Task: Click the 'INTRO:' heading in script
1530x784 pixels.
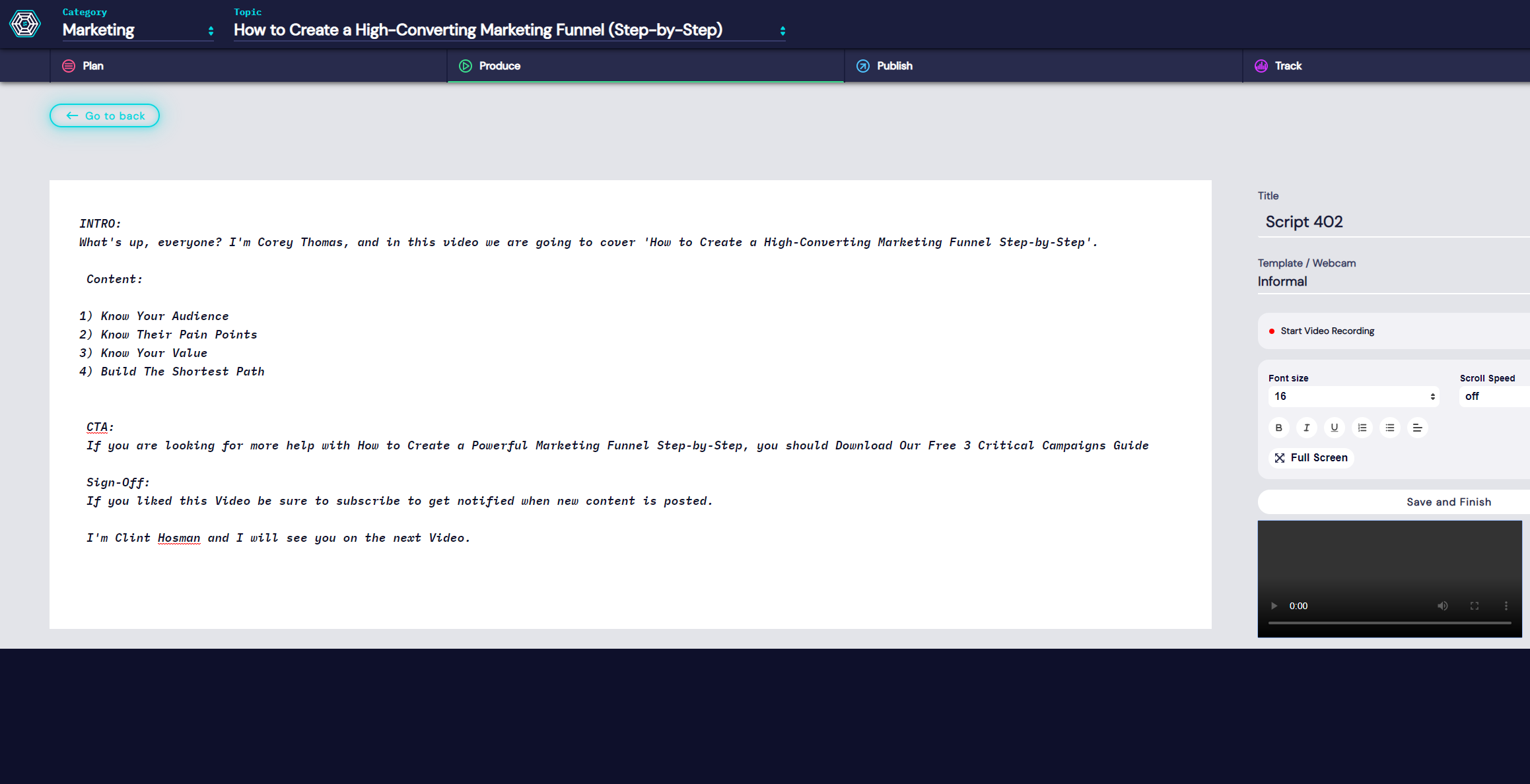Action: click(100, 224)
